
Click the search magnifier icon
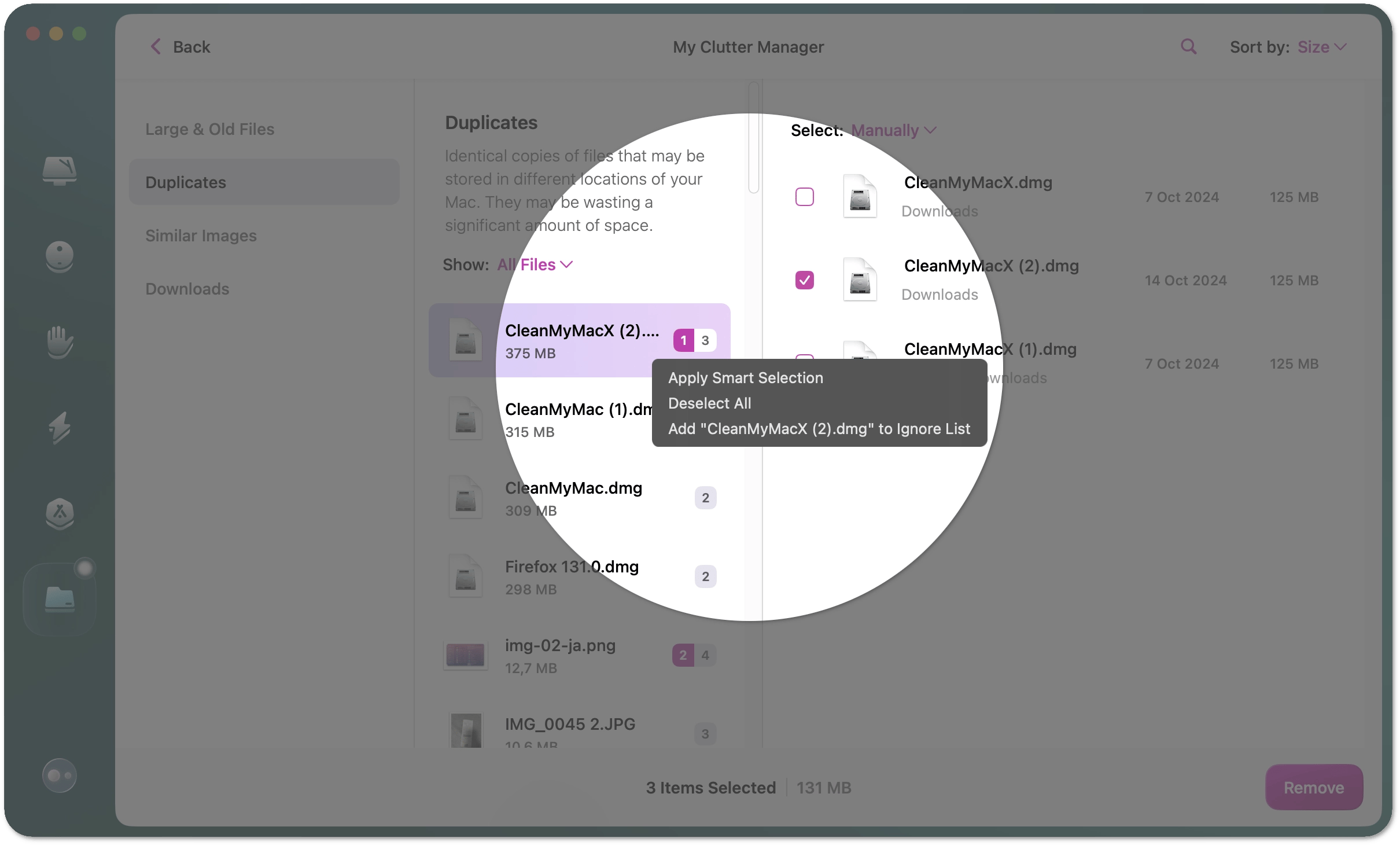1188,47
